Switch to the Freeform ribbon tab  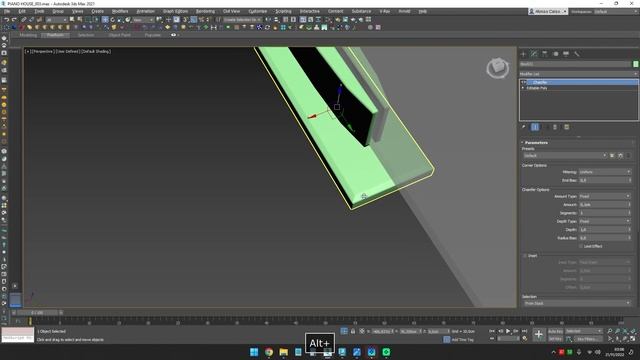pos(56,35)
